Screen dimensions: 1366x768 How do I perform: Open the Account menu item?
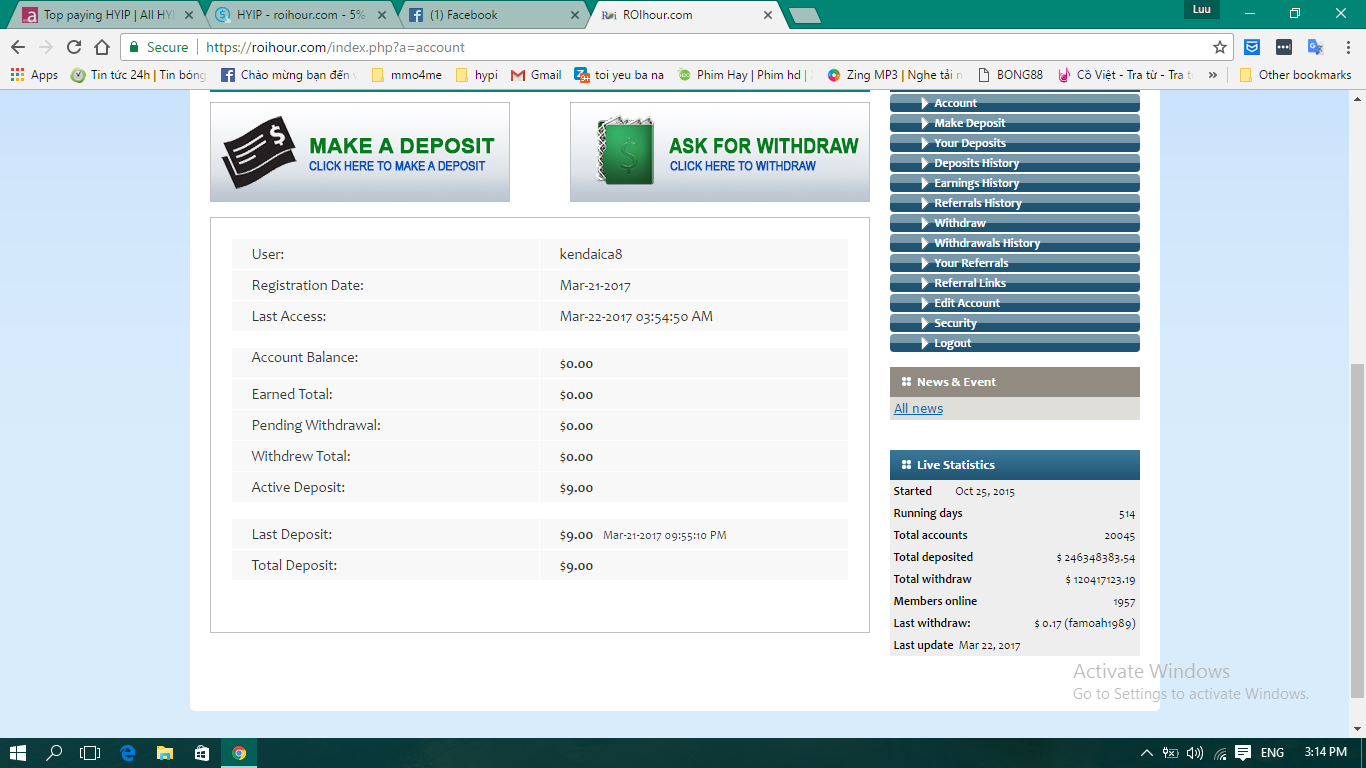pos(1015,103)
